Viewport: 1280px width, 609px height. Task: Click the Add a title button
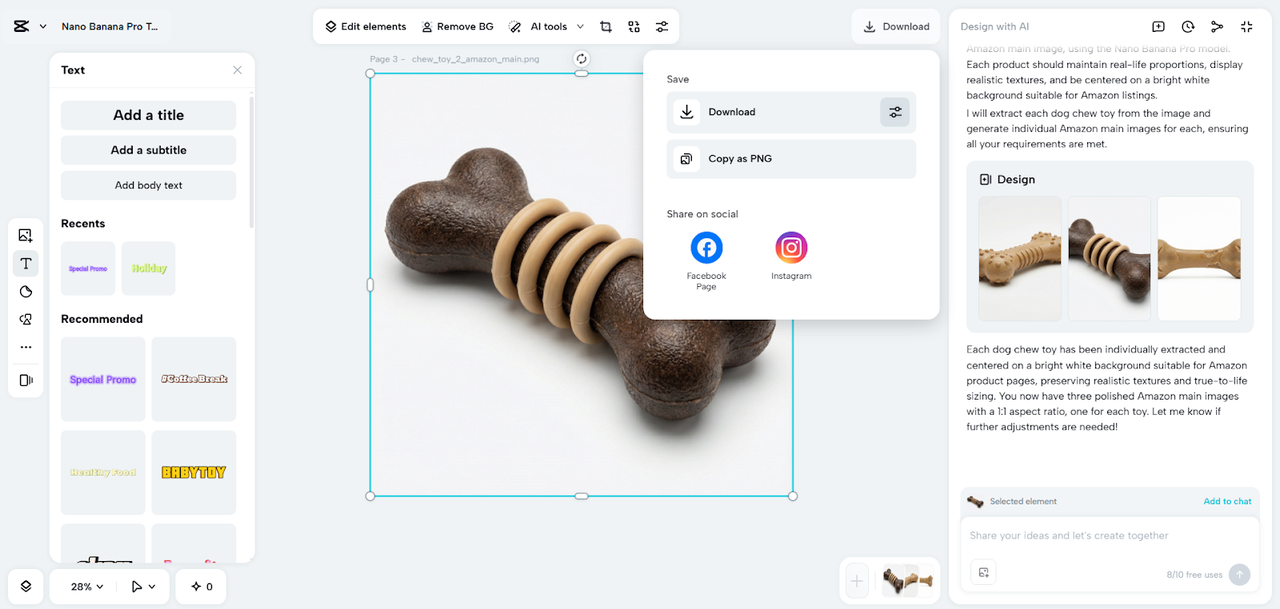(x=148, y=115)
